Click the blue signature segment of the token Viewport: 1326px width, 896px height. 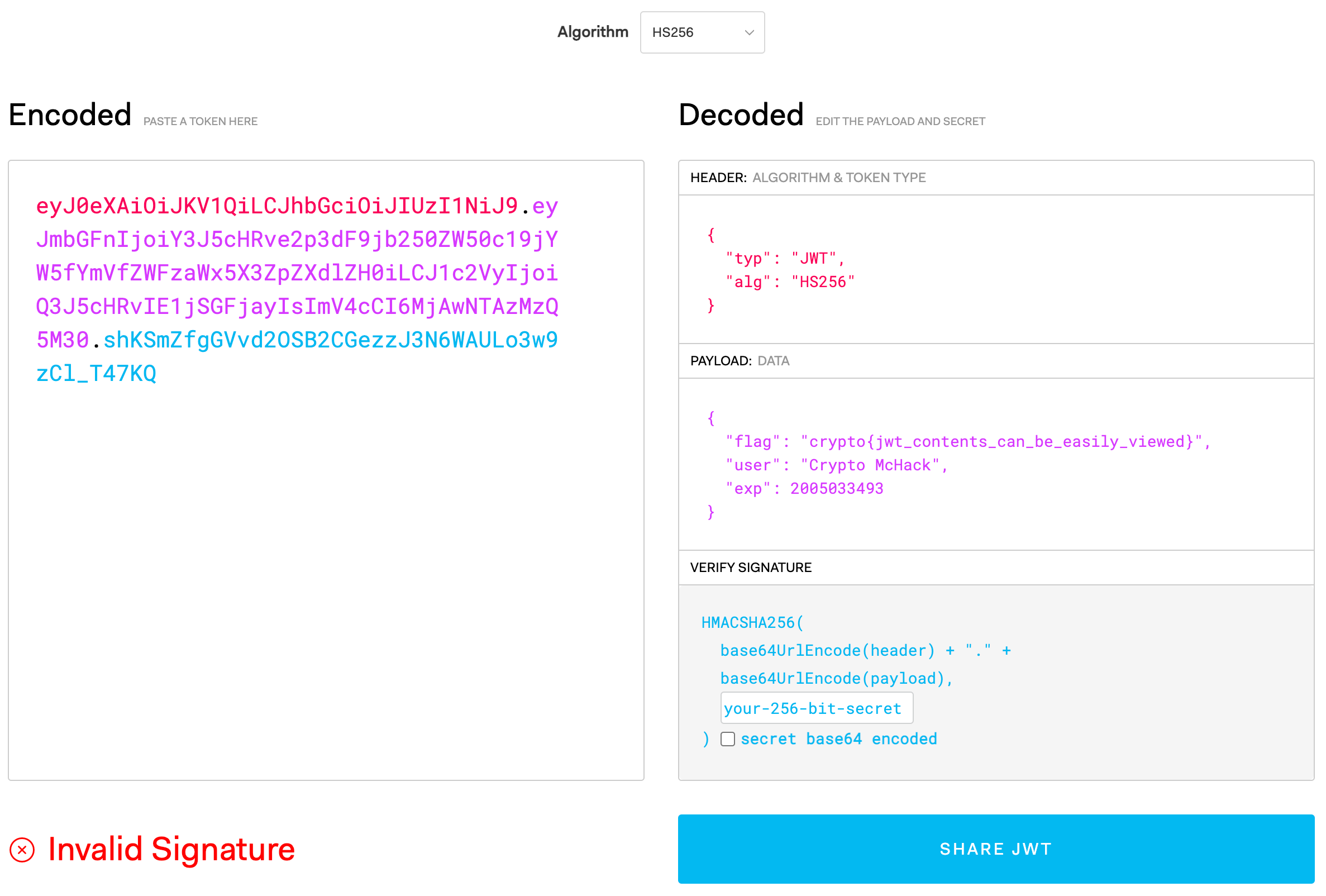[x=330, y=340]
